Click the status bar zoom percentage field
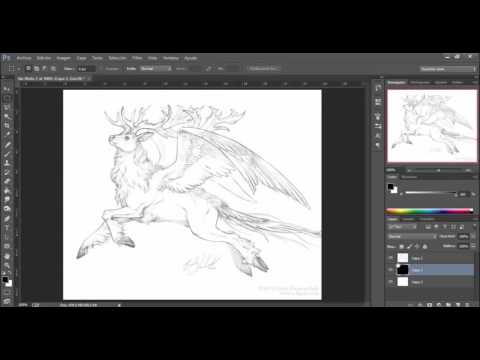This screenshot has height=360, width=480. coord(23,305)
